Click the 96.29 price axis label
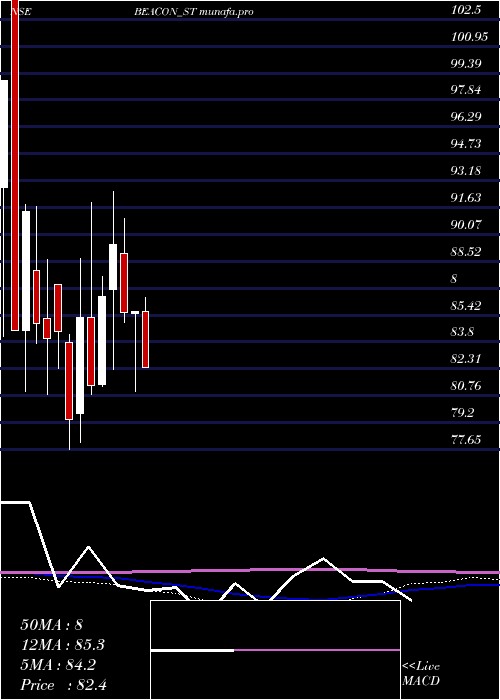 [x=466, y=117]
